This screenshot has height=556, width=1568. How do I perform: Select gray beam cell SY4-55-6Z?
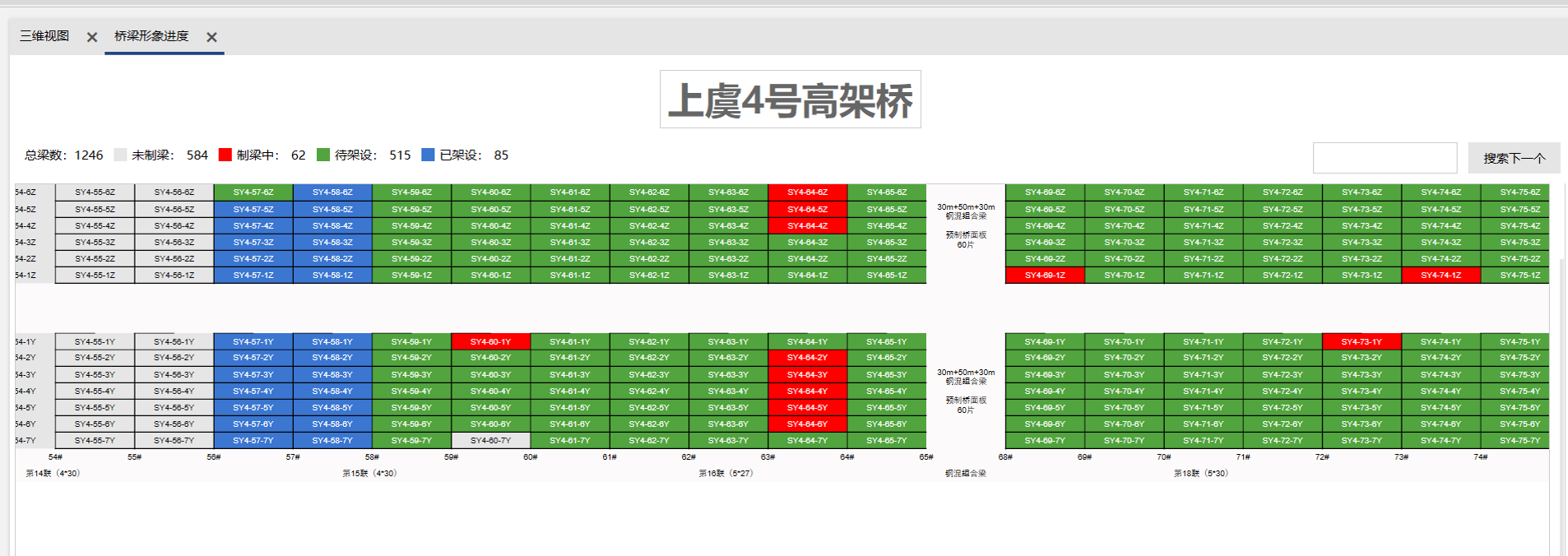pos(95,192)
